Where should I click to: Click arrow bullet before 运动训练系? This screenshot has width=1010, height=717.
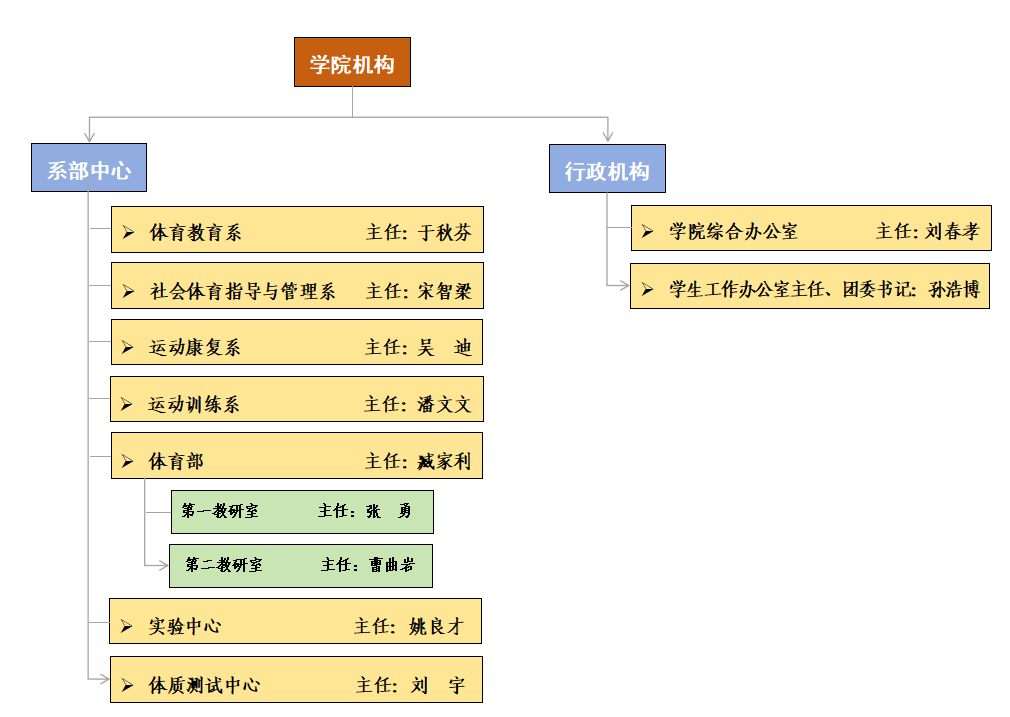pyautogui.click(x=127, y=405)
